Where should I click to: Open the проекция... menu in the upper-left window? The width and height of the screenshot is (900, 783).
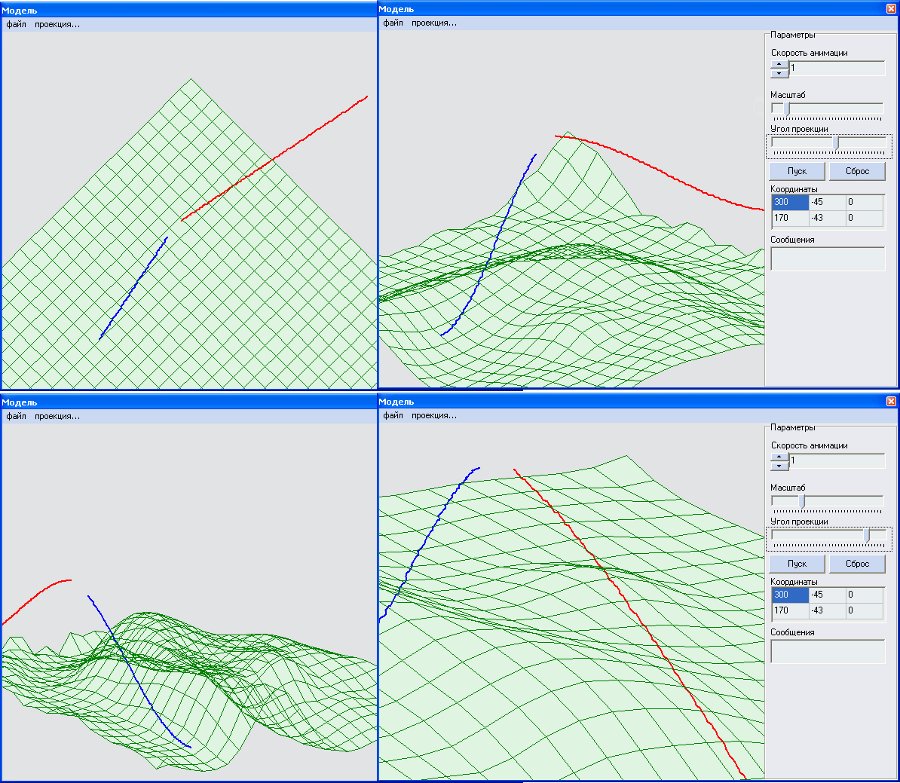pyautogui.click(x=57, y=24)
